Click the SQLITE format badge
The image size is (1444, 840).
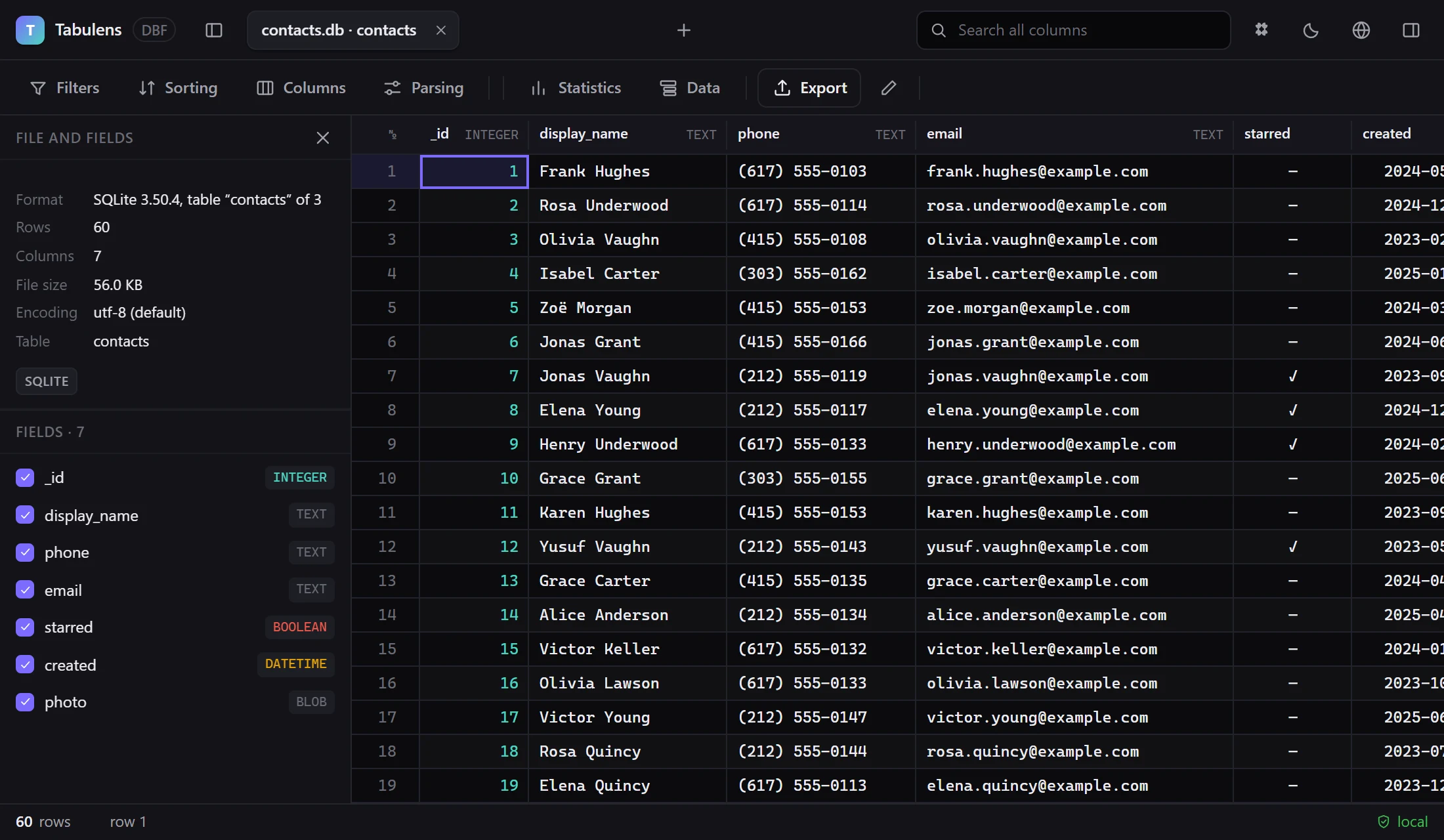pos(47,381)
